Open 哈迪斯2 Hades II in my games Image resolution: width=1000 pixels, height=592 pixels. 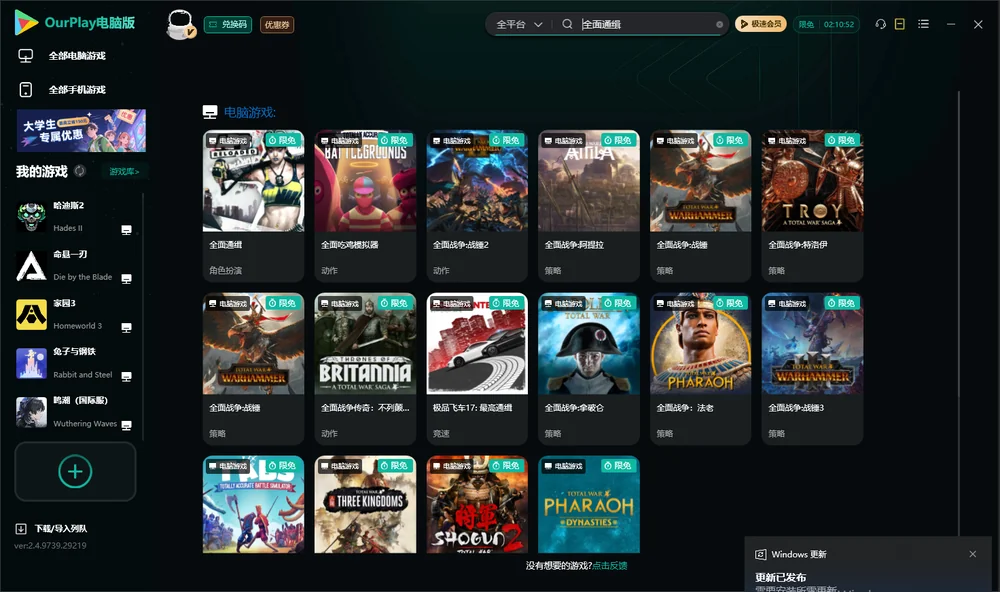[x=75, y=217]
